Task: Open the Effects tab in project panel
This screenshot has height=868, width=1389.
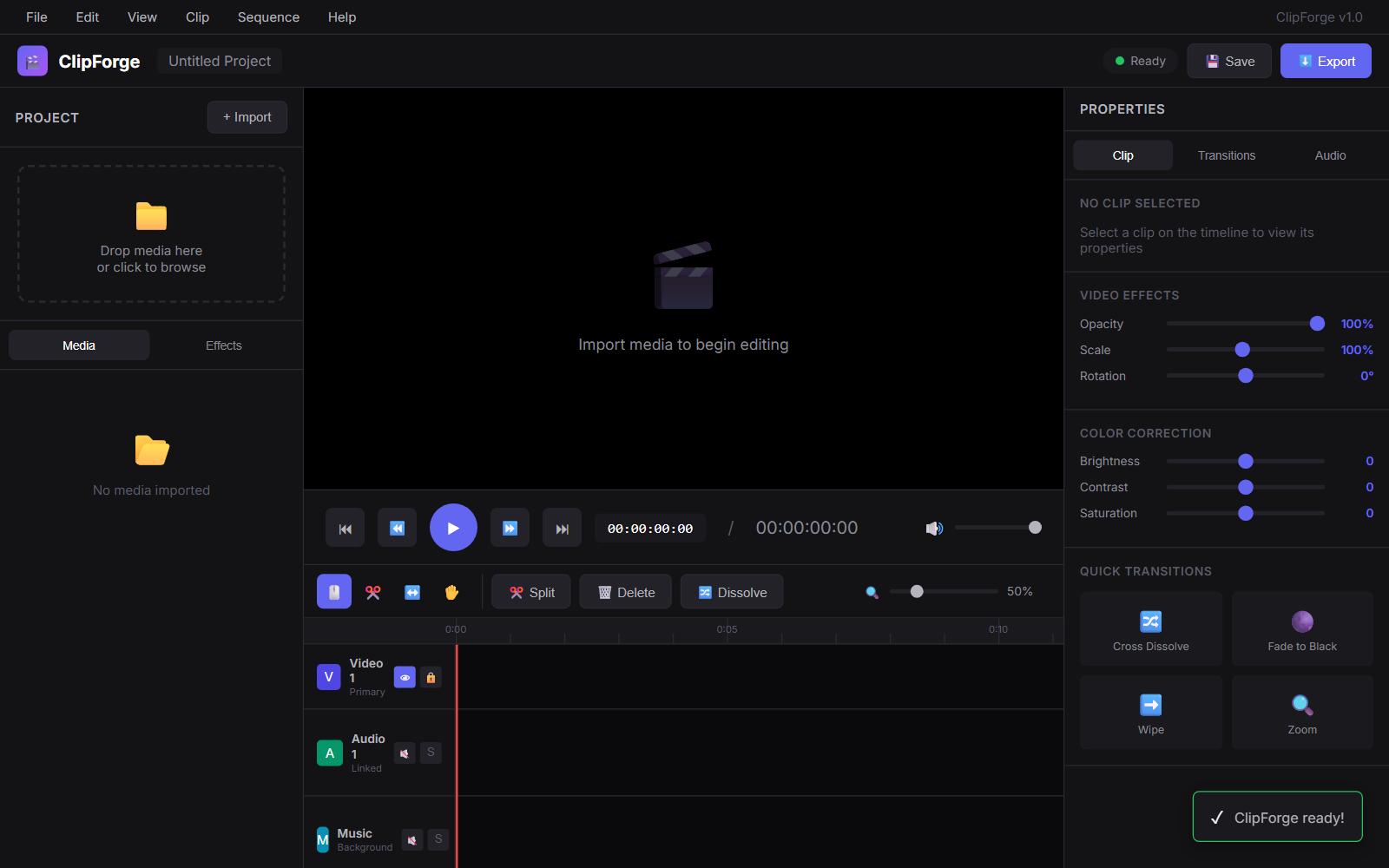Action: pos(223,345)
